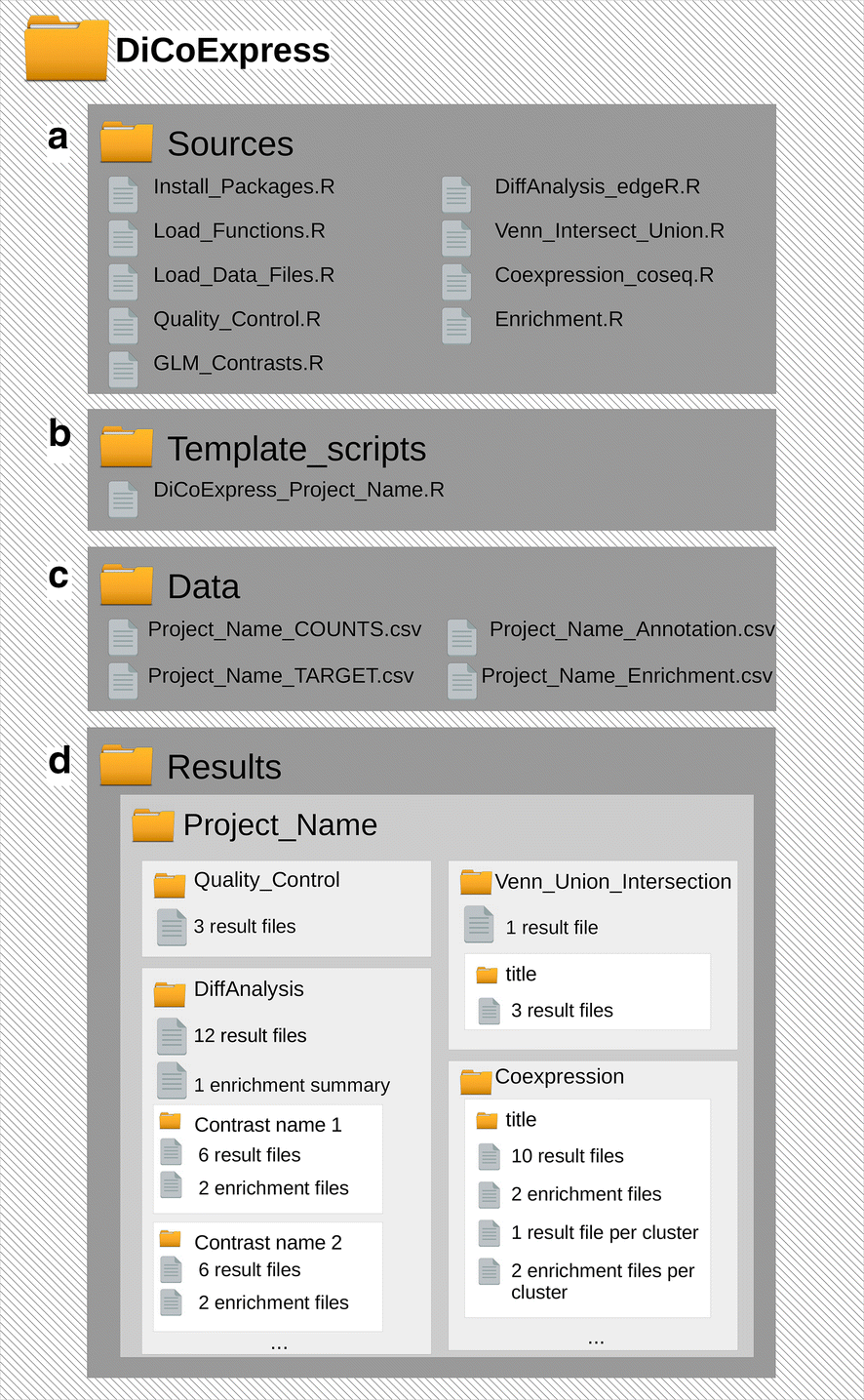This screenshot has width=864, height=1400.
Task: Click the Contrast name 1 folder
Action: click(267, 1125)
